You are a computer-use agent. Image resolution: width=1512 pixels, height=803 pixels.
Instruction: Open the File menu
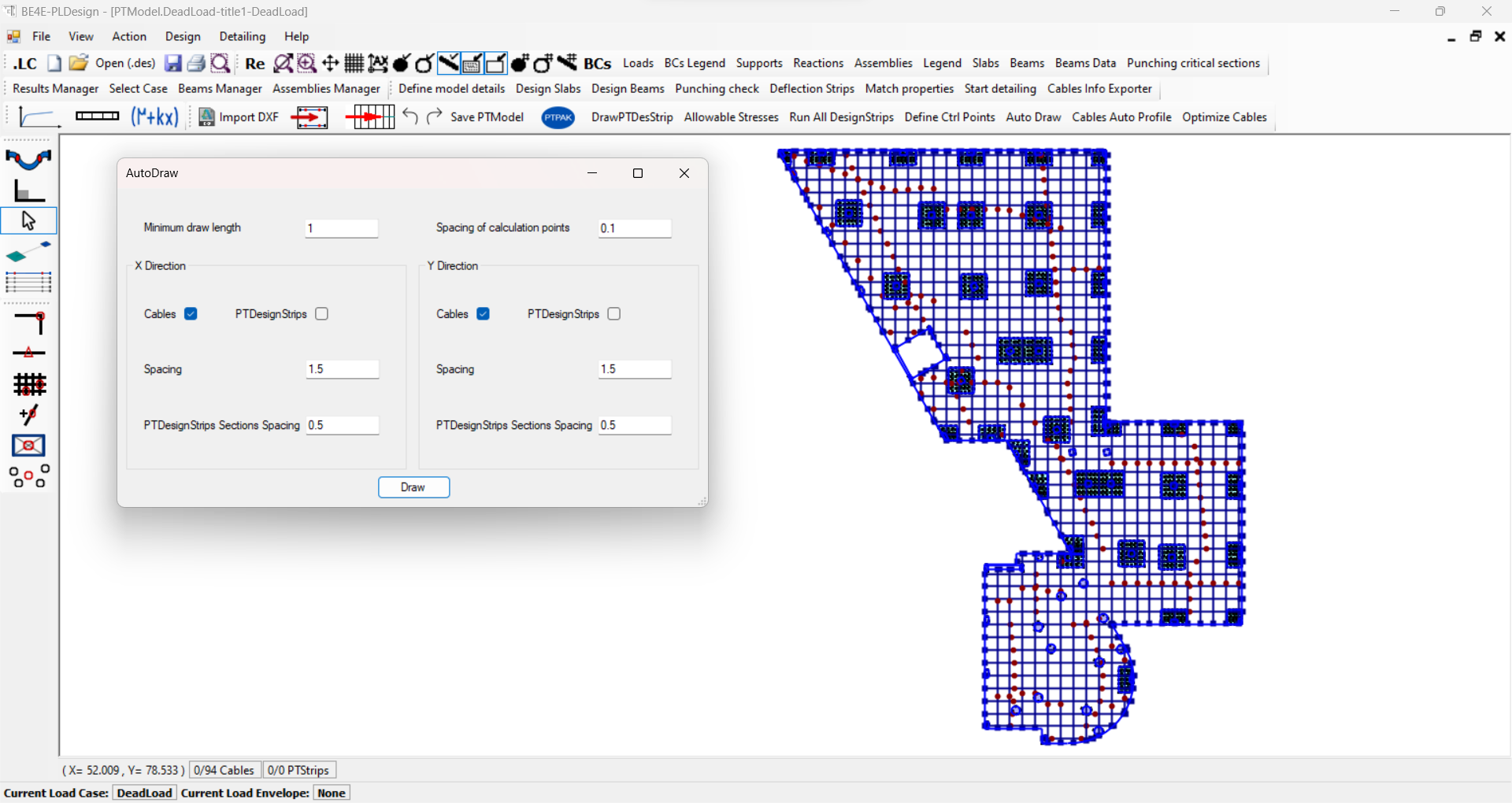tap(41, 36)
